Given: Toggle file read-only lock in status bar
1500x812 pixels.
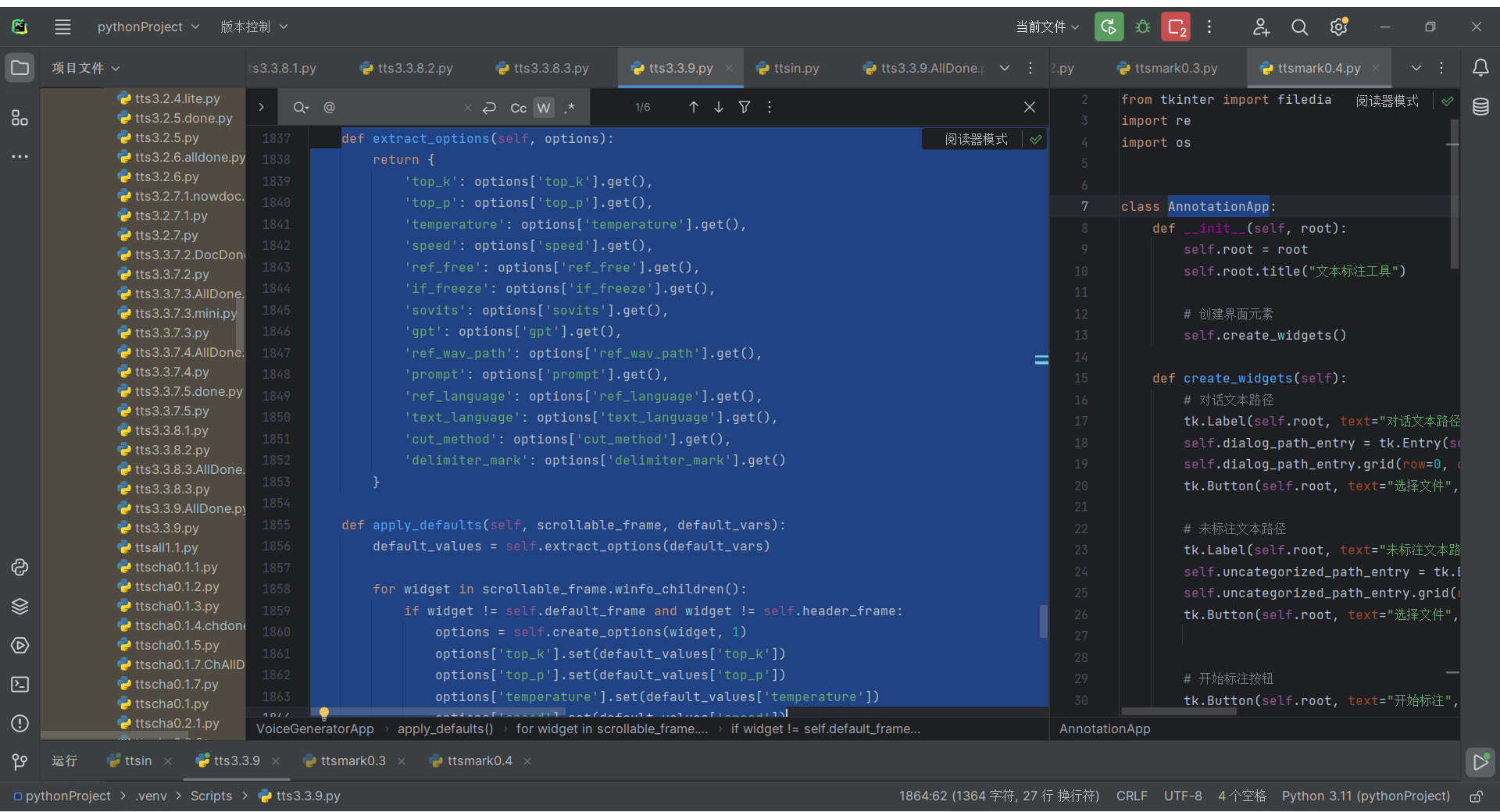Looking at the screenshot, I should point(1477,796).
